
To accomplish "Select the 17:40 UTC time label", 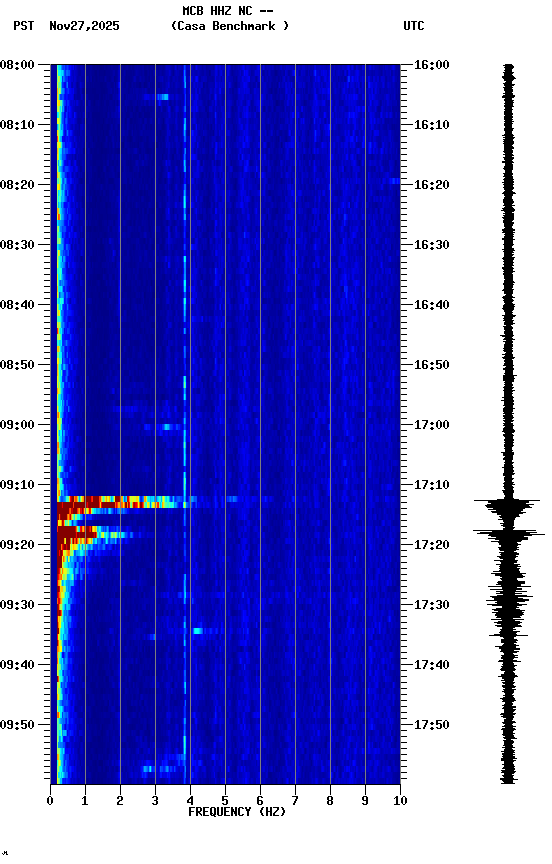I will [x=432, y=665].
